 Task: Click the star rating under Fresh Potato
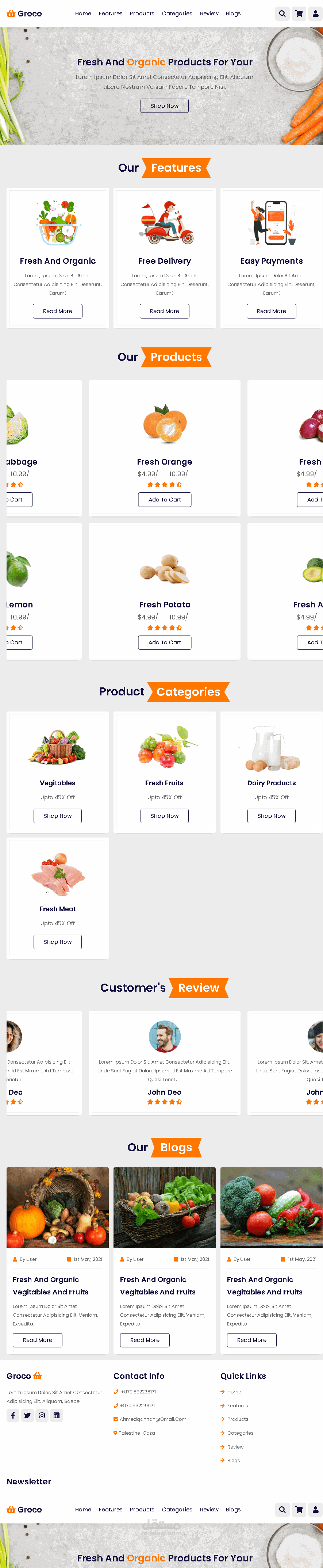point(164,627)
